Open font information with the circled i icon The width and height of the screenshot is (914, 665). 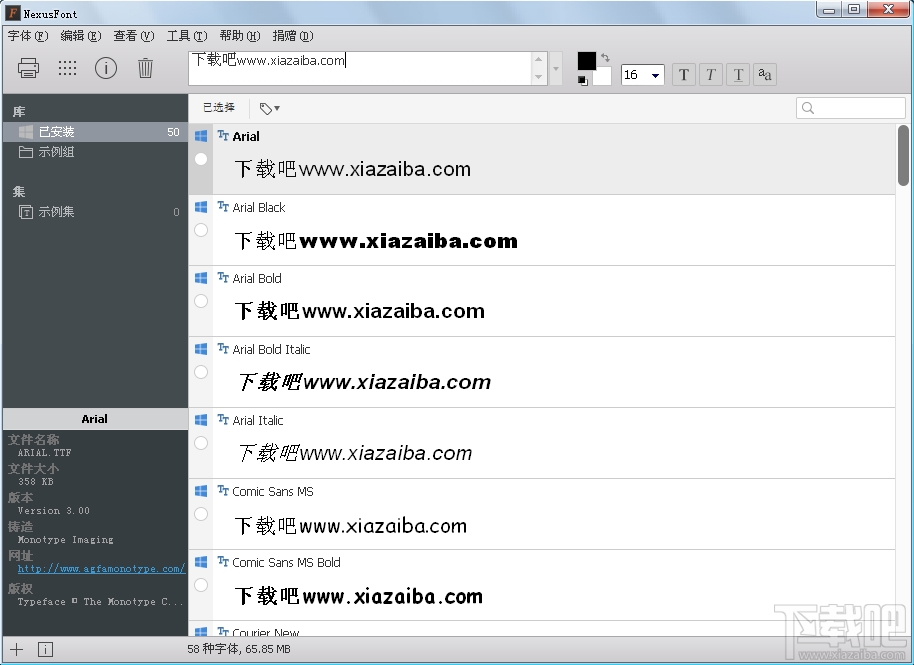pyautogui.click(x=106, y=68)
